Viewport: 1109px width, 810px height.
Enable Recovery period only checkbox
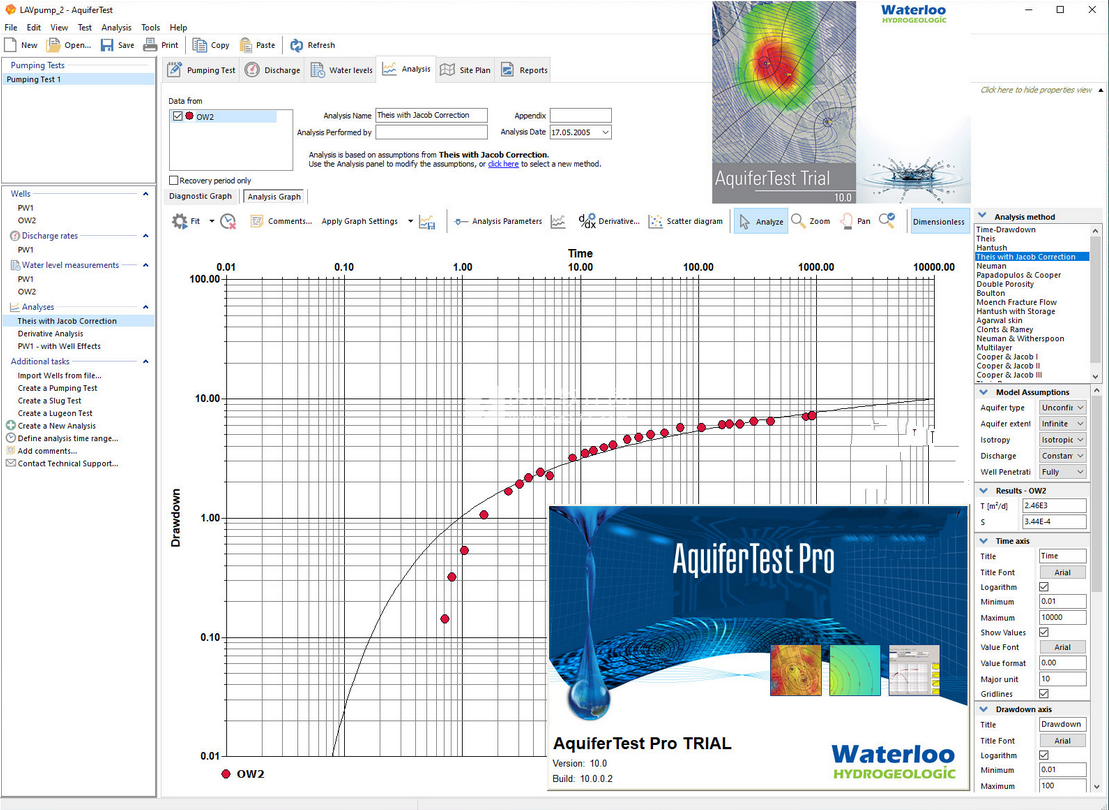coord(173,180)
